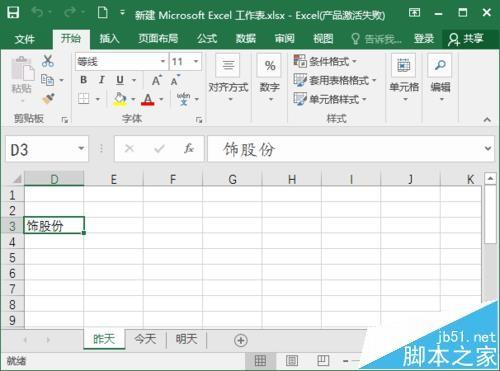Image resolution: width=500 pixels, height=371 pixels.
Task: Open the Borders dropdown arrow
Action: pyautogui.click(x=98, y=99)
